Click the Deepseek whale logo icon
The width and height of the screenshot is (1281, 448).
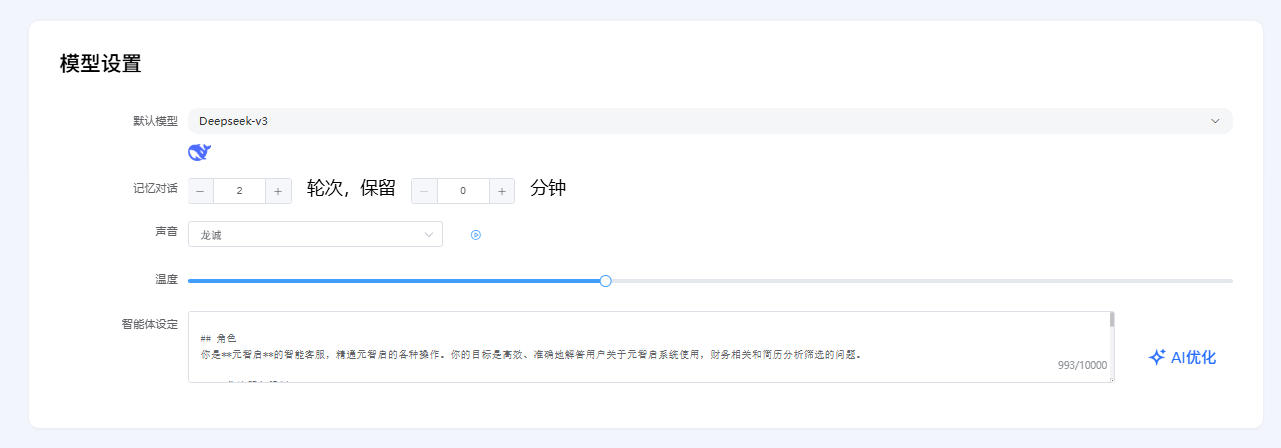(x=199, y=152)
